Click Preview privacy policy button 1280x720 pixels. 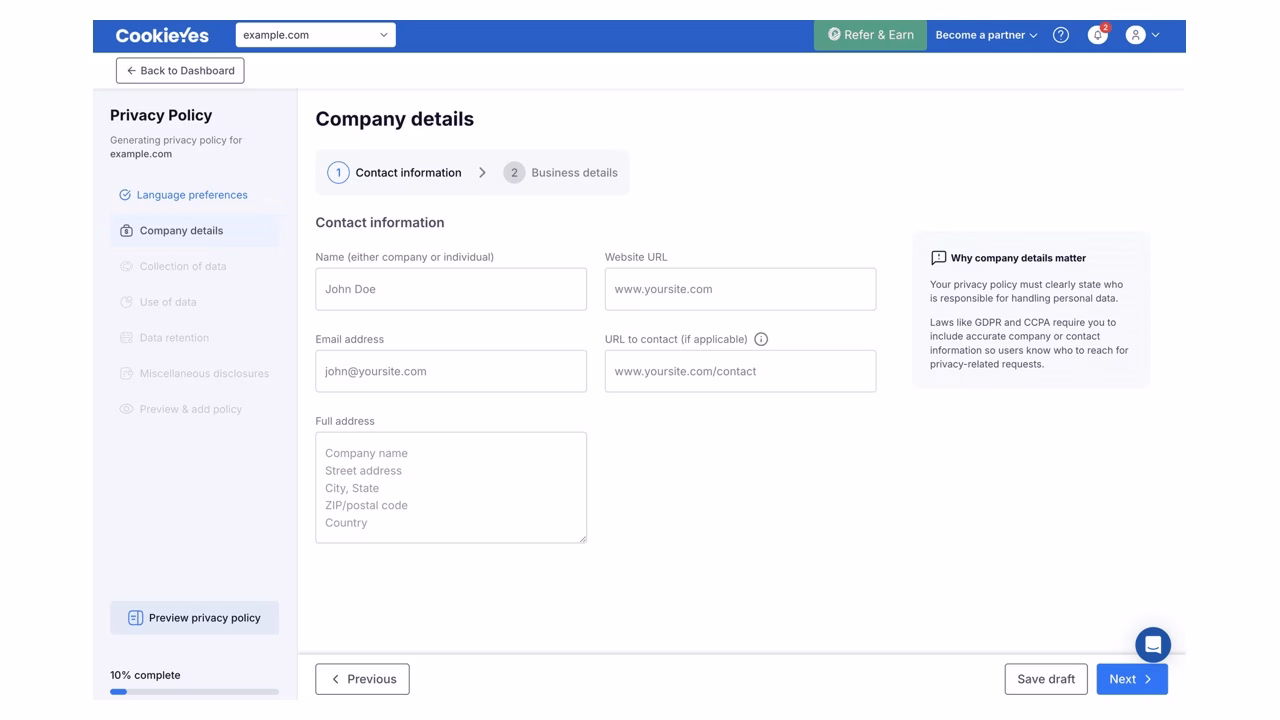click(194, 618)
